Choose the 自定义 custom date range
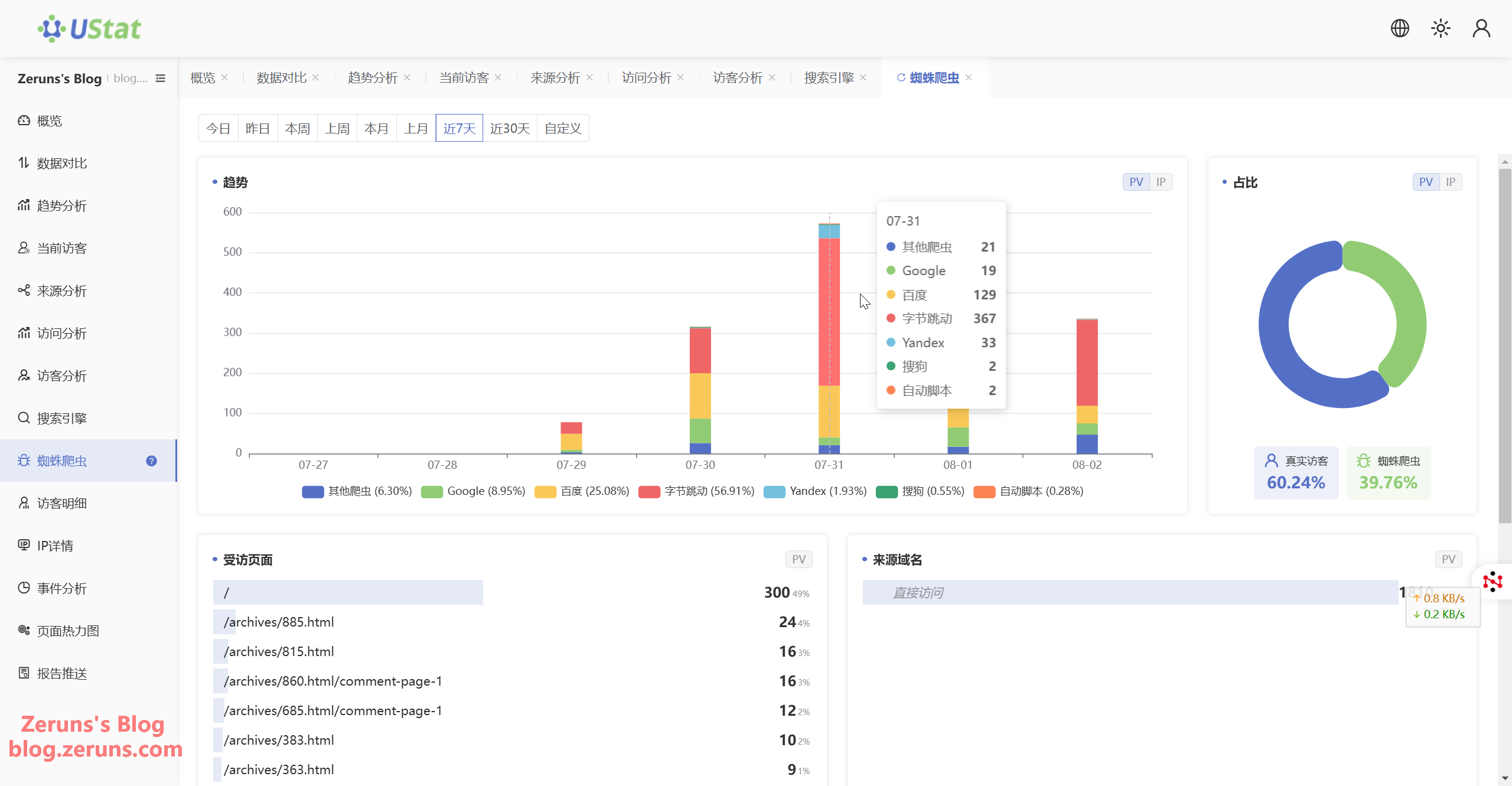This screenshot has width=1512, height=786. click(563, 128)
